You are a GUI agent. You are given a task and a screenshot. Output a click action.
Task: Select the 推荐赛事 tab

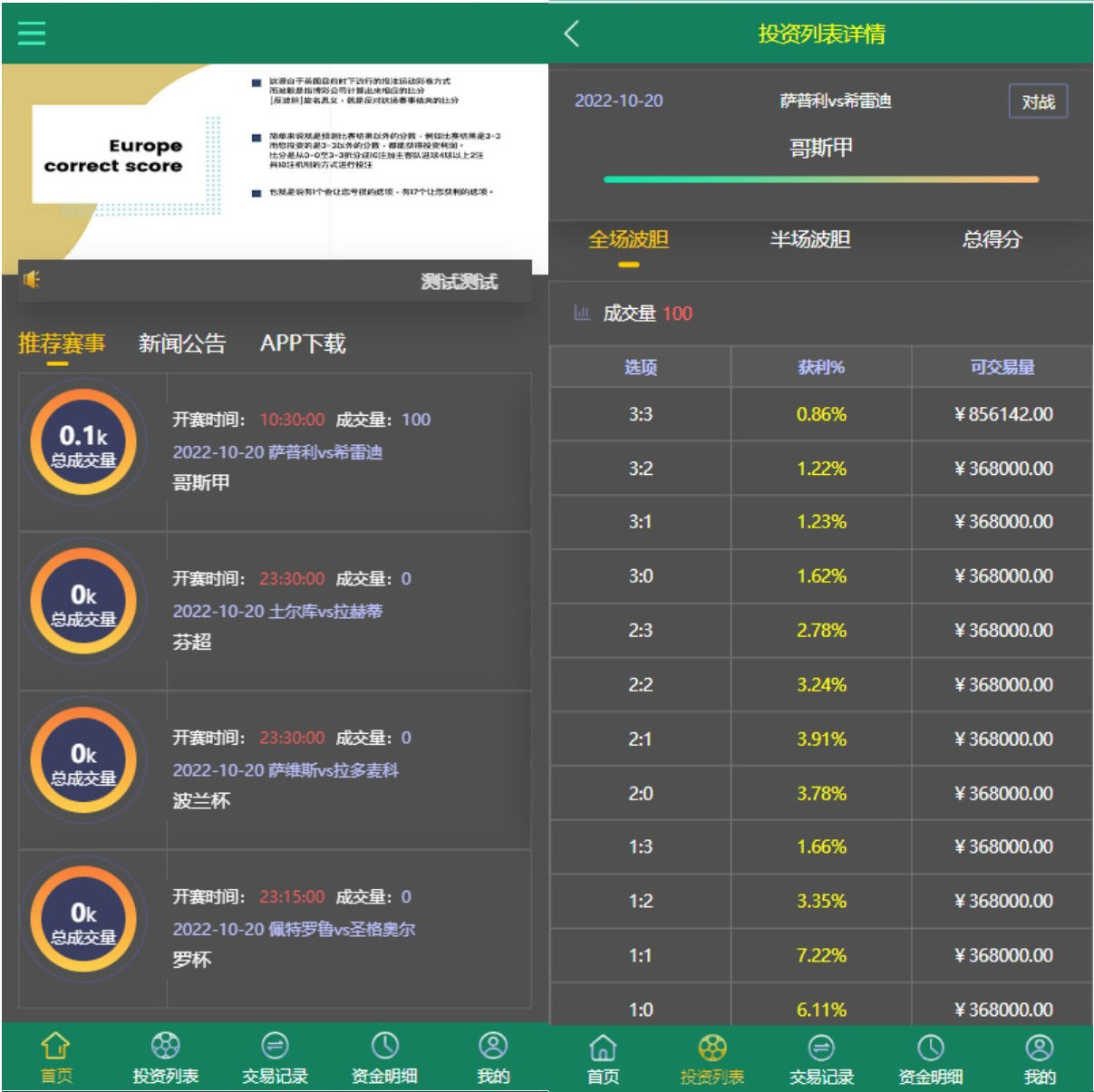(58, 344)
